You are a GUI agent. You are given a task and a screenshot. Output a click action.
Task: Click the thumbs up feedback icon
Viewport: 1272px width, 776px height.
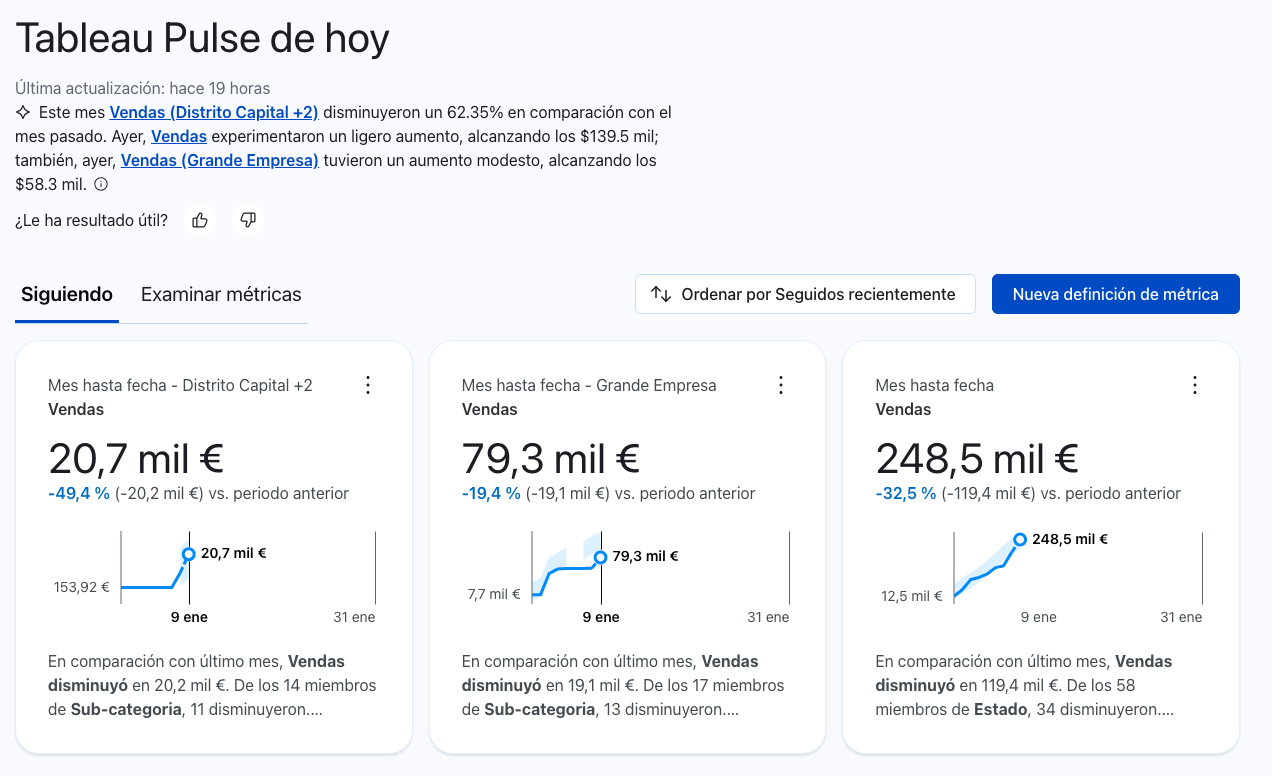[200, 220]
